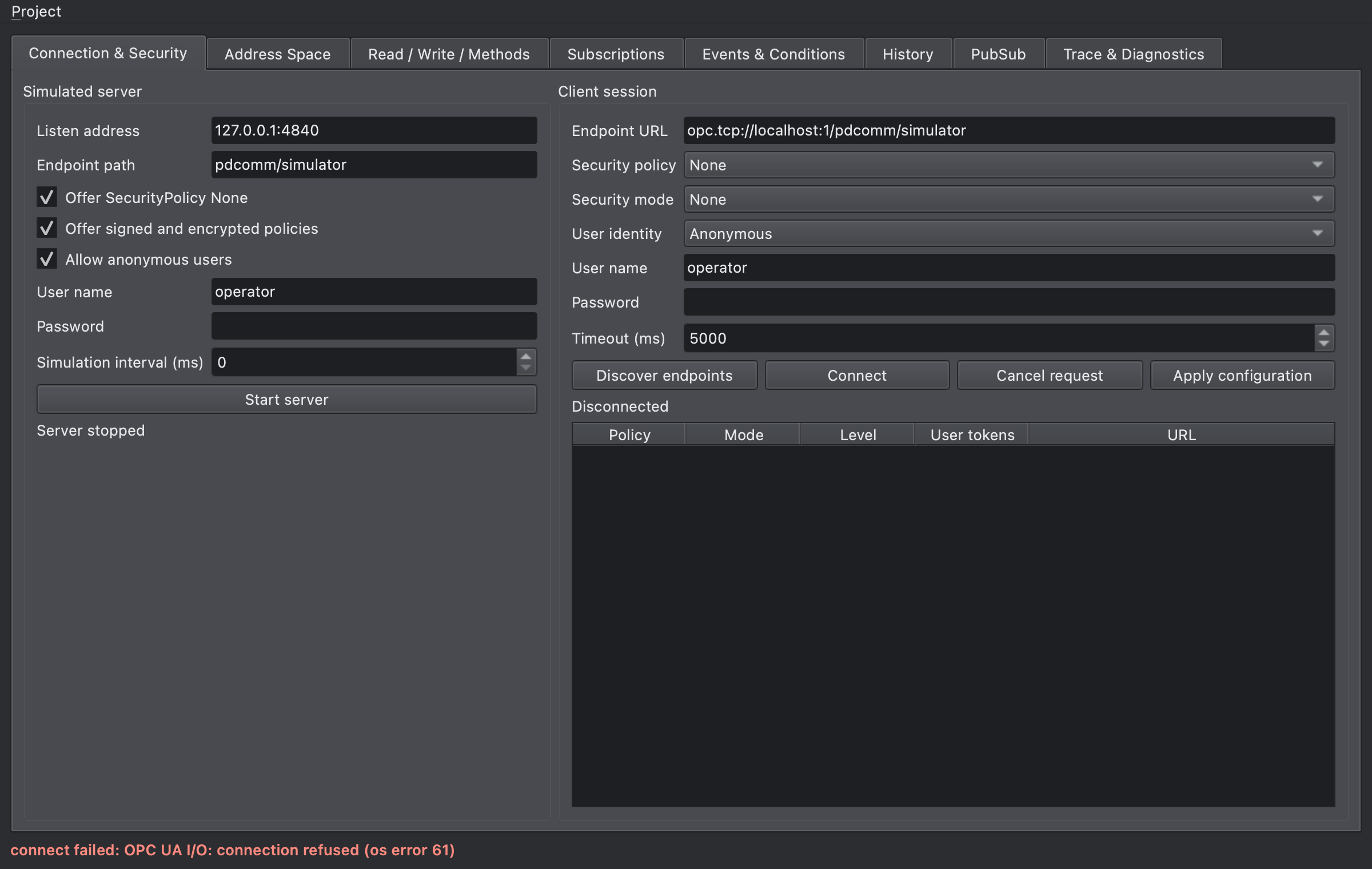The height and width of the screenshot is (869, 1372).
Task: Click the server User name field
Action: point(374,292)
